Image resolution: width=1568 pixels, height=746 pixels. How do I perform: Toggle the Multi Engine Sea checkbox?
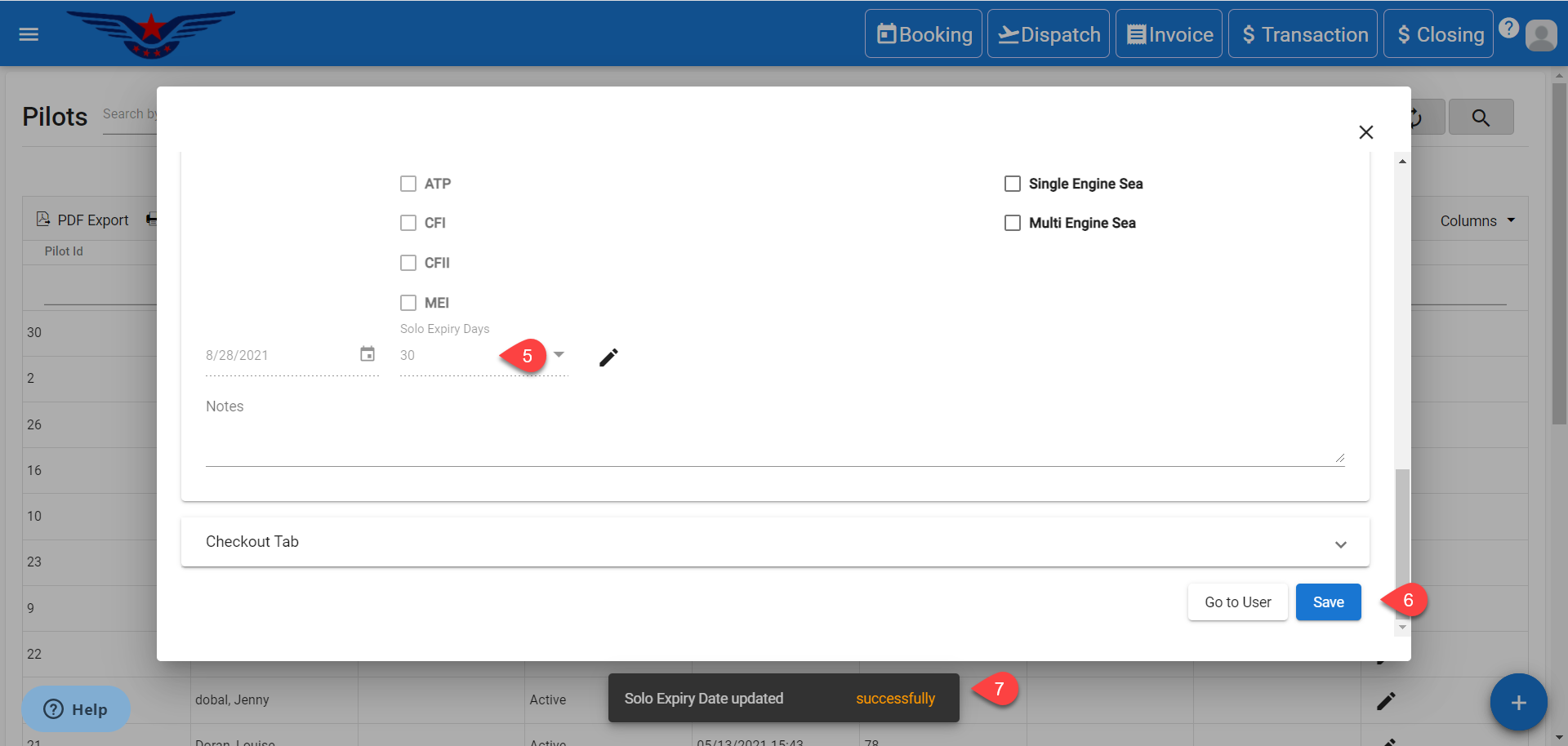pyautogui.click(x=1013, y=223)
